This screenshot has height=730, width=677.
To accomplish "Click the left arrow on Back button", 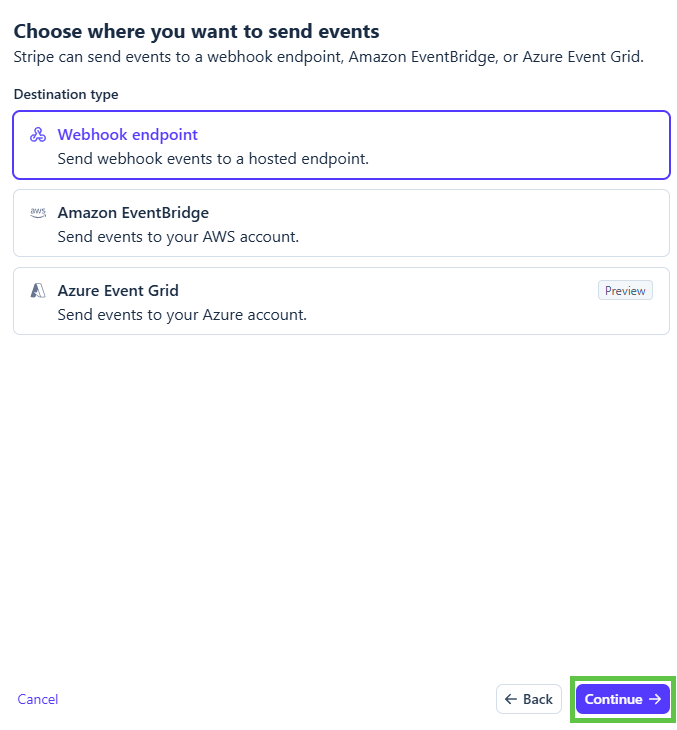I will [x=511, y=699].
